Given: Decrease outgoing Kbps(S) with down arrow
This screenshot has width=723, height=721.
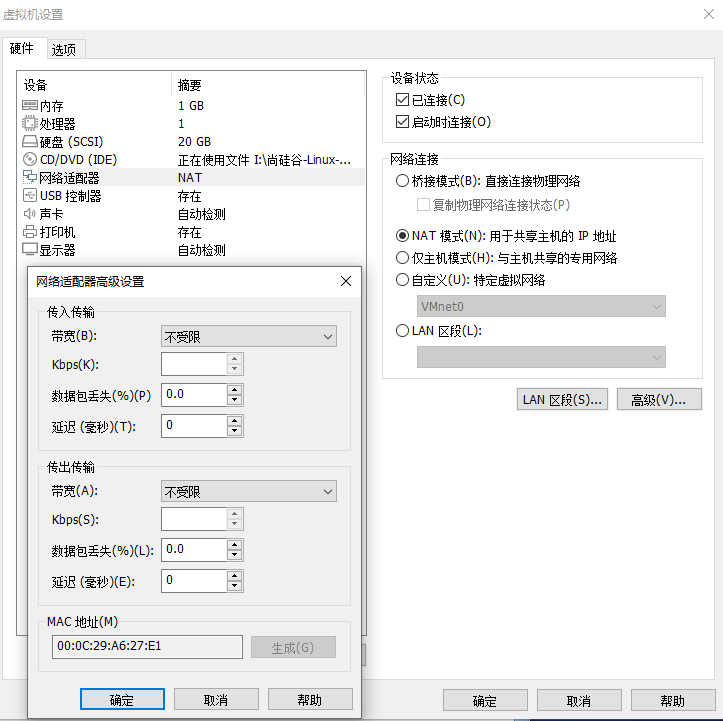Looking at the screenshot, I should point(235,524).
